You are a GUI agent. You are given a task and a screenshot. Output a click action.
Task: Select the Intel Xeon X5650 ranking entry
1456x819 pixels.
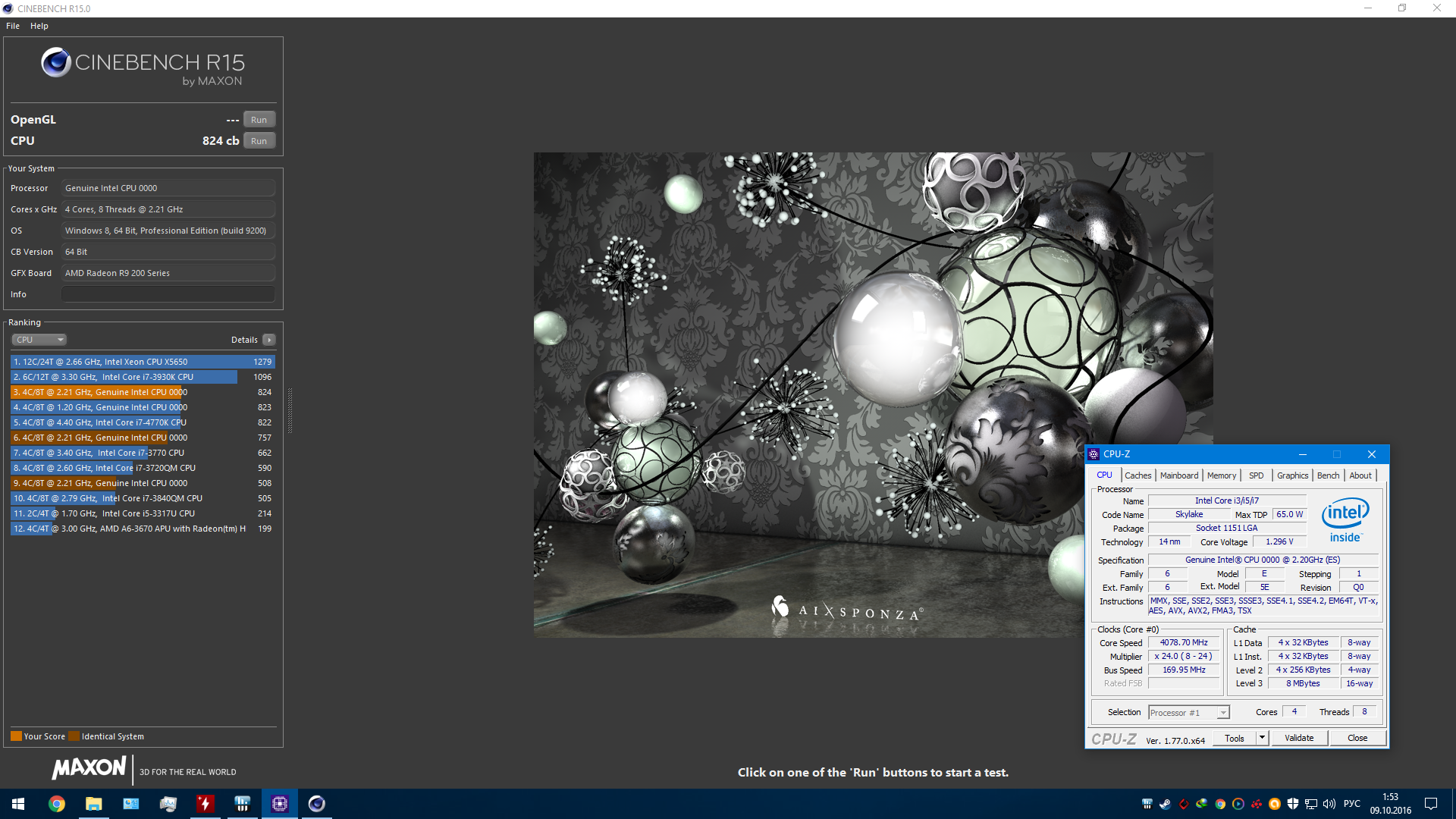pyautogui.click(x=142, y=362)
